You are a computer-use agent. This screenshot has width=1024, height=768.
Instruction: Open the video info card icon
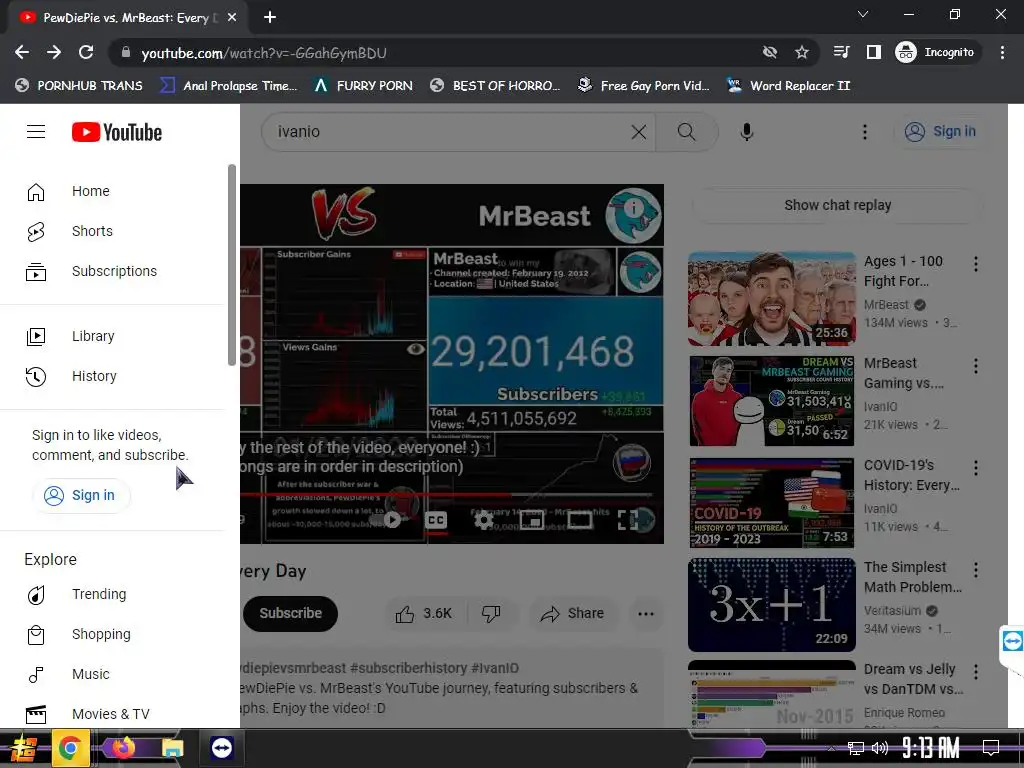click(632, 208)
